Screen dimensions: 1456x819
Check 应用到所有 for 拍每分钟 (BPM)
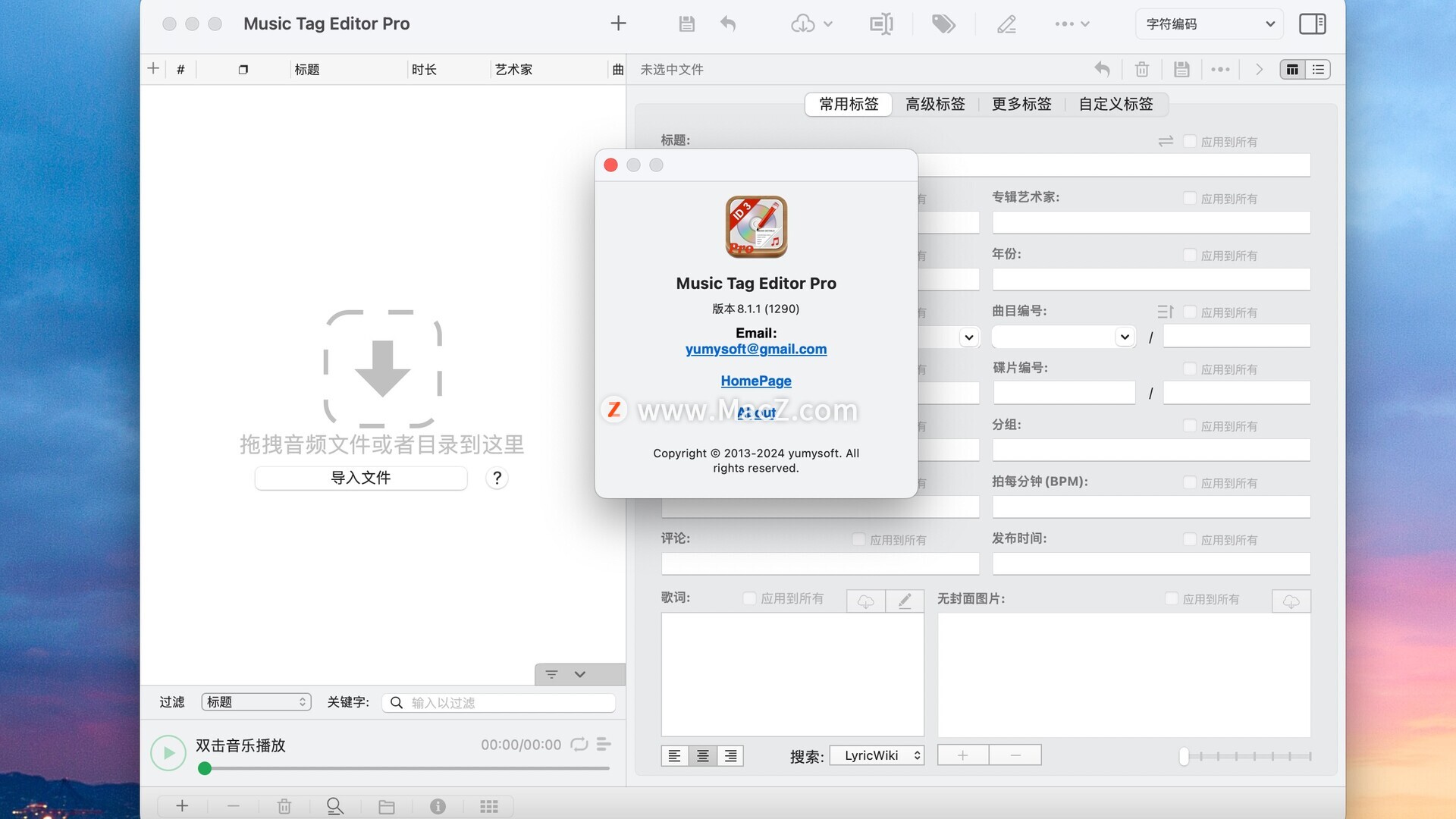pos(1190,482)
